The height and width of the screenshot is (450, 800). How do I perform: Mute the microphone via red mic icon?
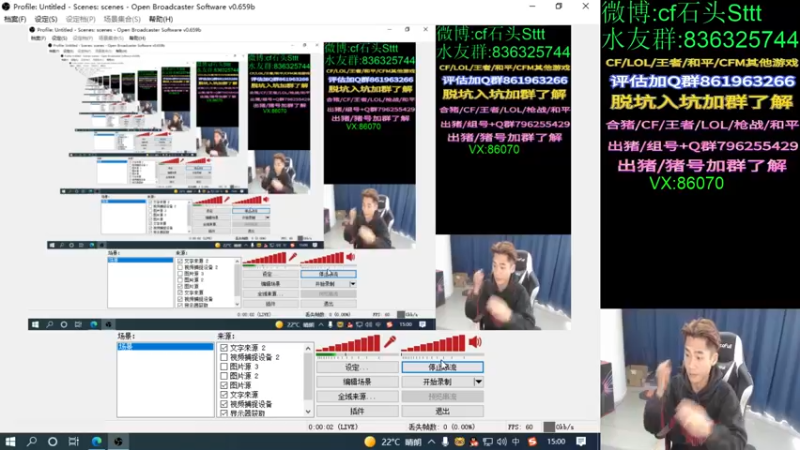coord(390,341)
